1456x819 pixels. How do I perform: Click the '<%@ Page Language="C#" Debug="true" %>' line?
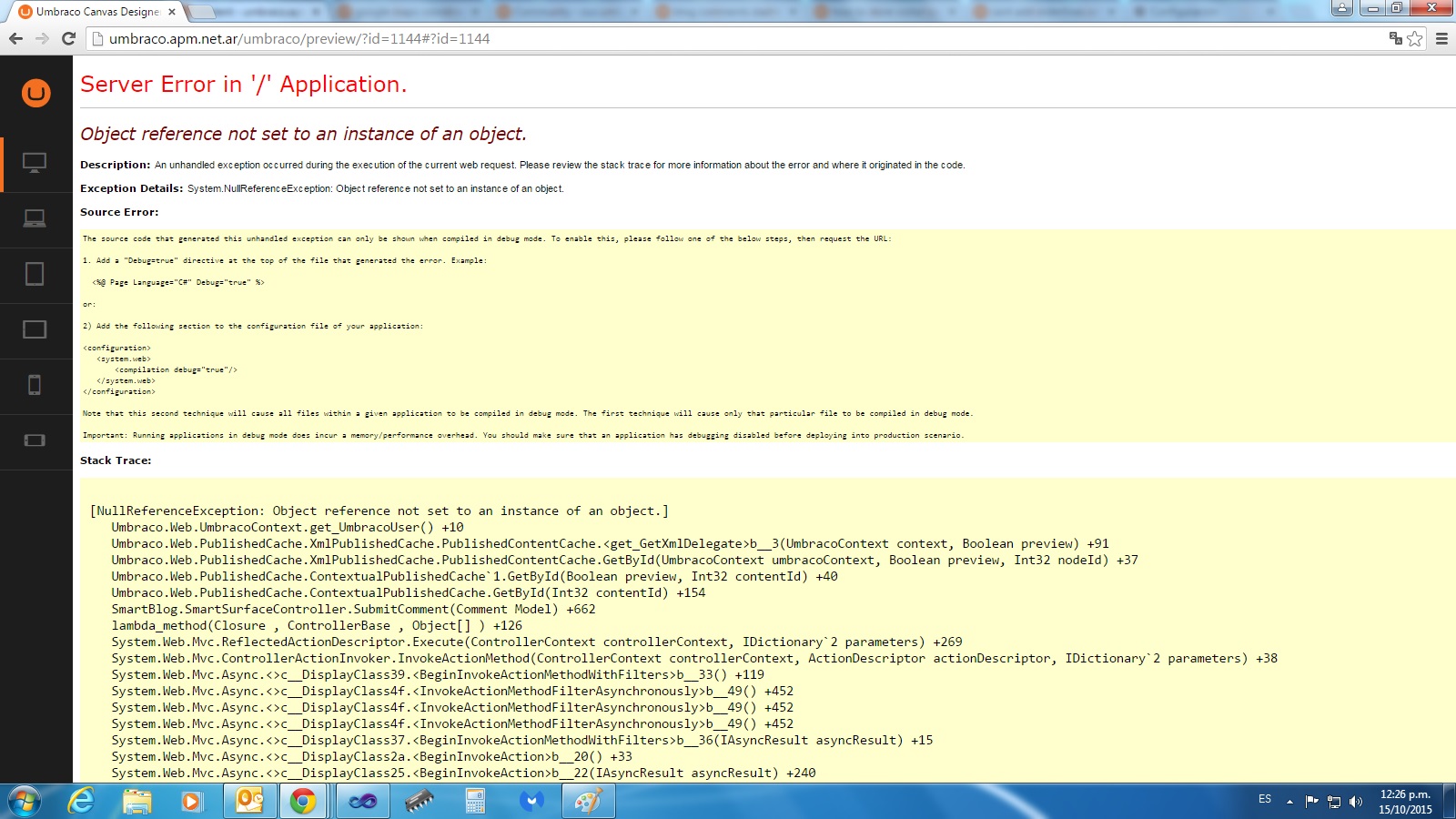click(178, 282)
